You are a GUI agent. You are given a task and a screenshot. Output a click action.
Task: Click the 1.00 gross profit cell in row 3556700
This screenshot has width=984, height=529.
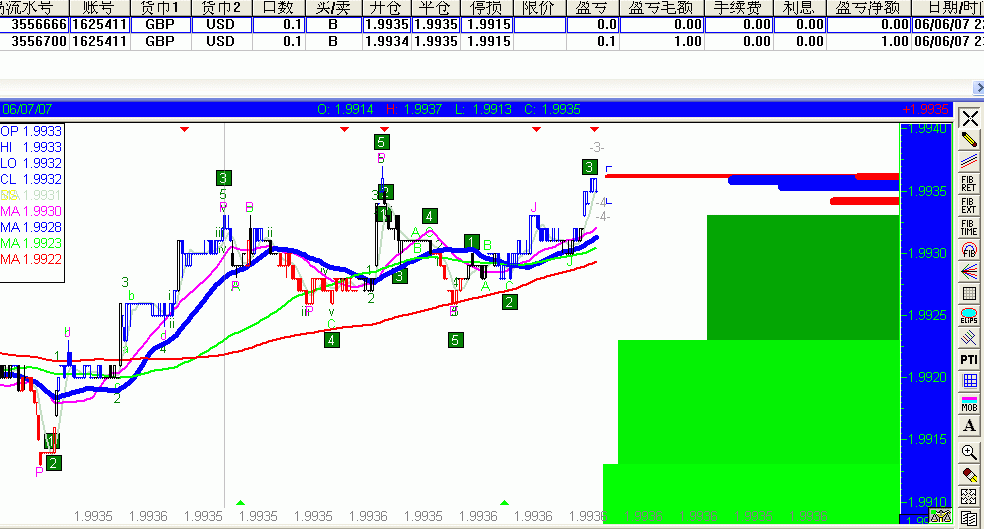coord(661,41)
